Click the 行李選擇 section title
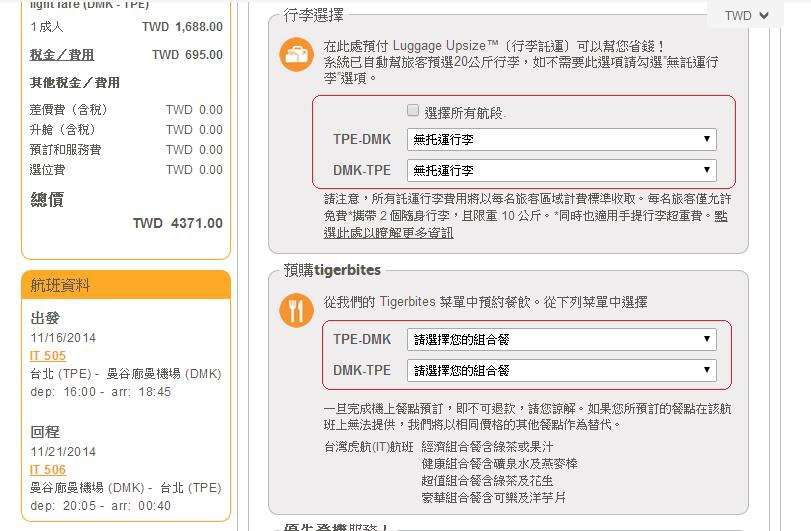The image size is (811, 531). 313,15
